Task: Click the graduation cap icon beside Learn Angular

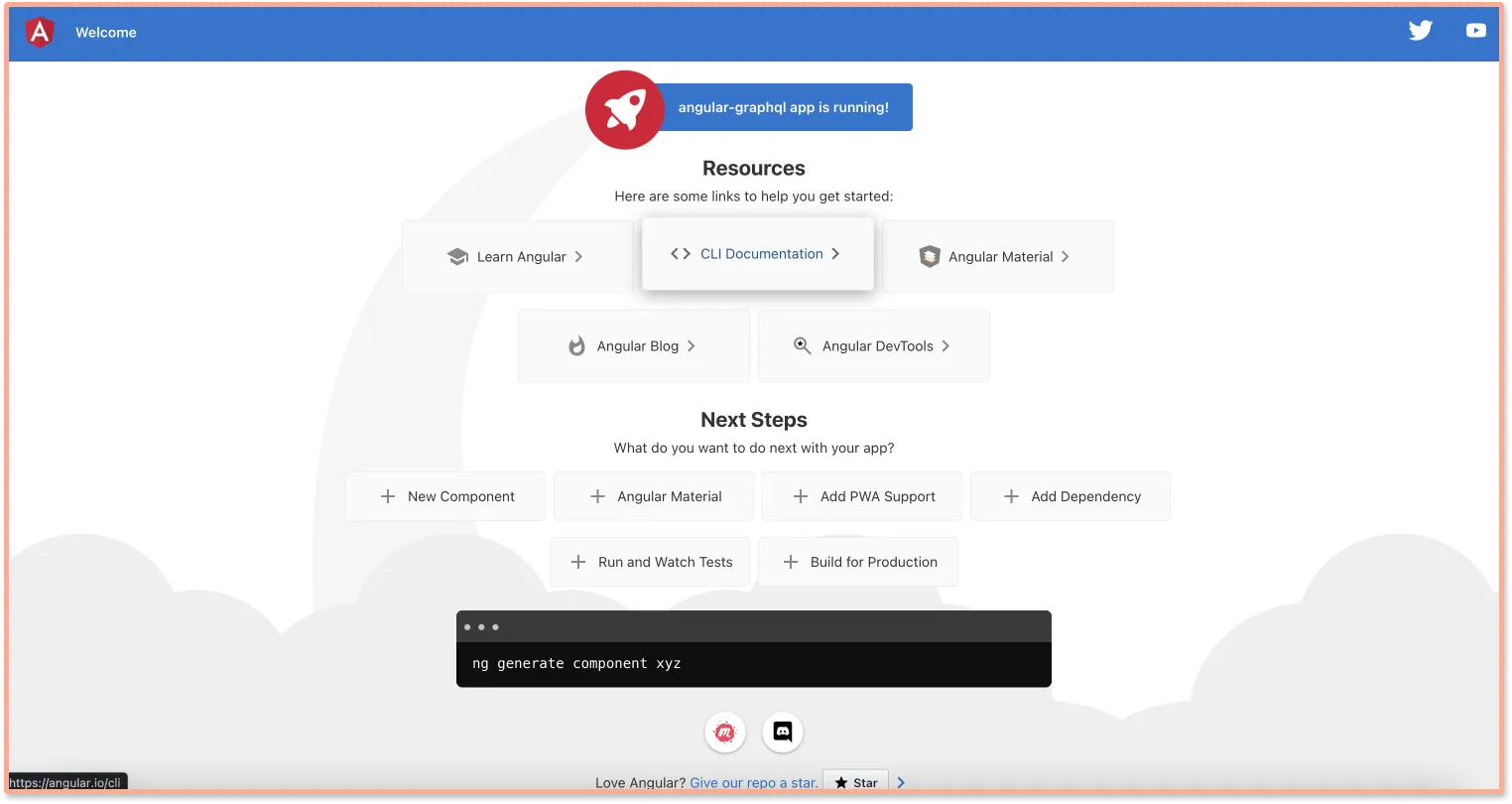Action: coord(457,257)
